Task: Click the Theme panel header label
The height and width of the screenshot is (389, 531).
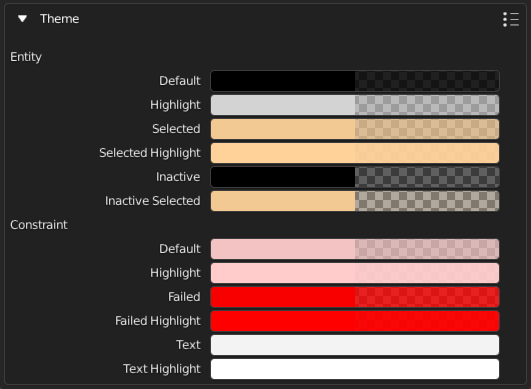Action: tap(60, 19)
